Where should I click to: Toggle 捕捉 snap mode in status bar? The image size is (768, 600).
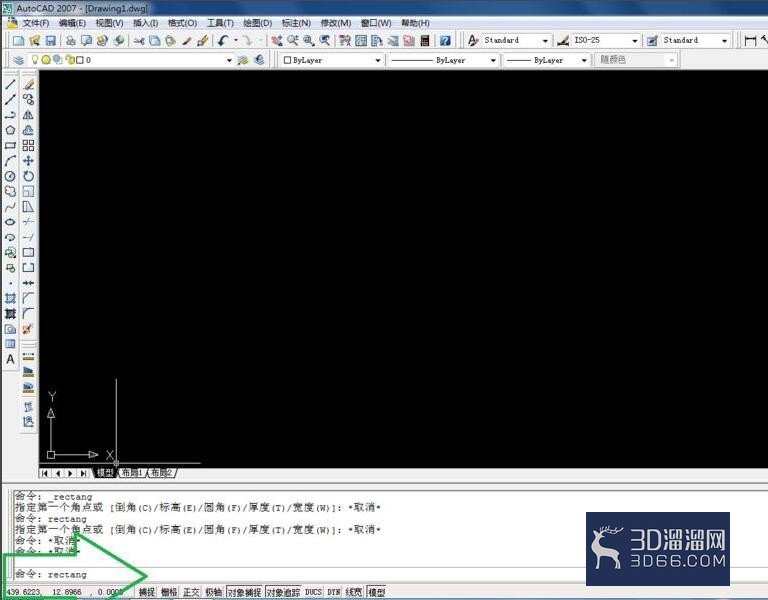pyautogui.click(x=147, y=592)
